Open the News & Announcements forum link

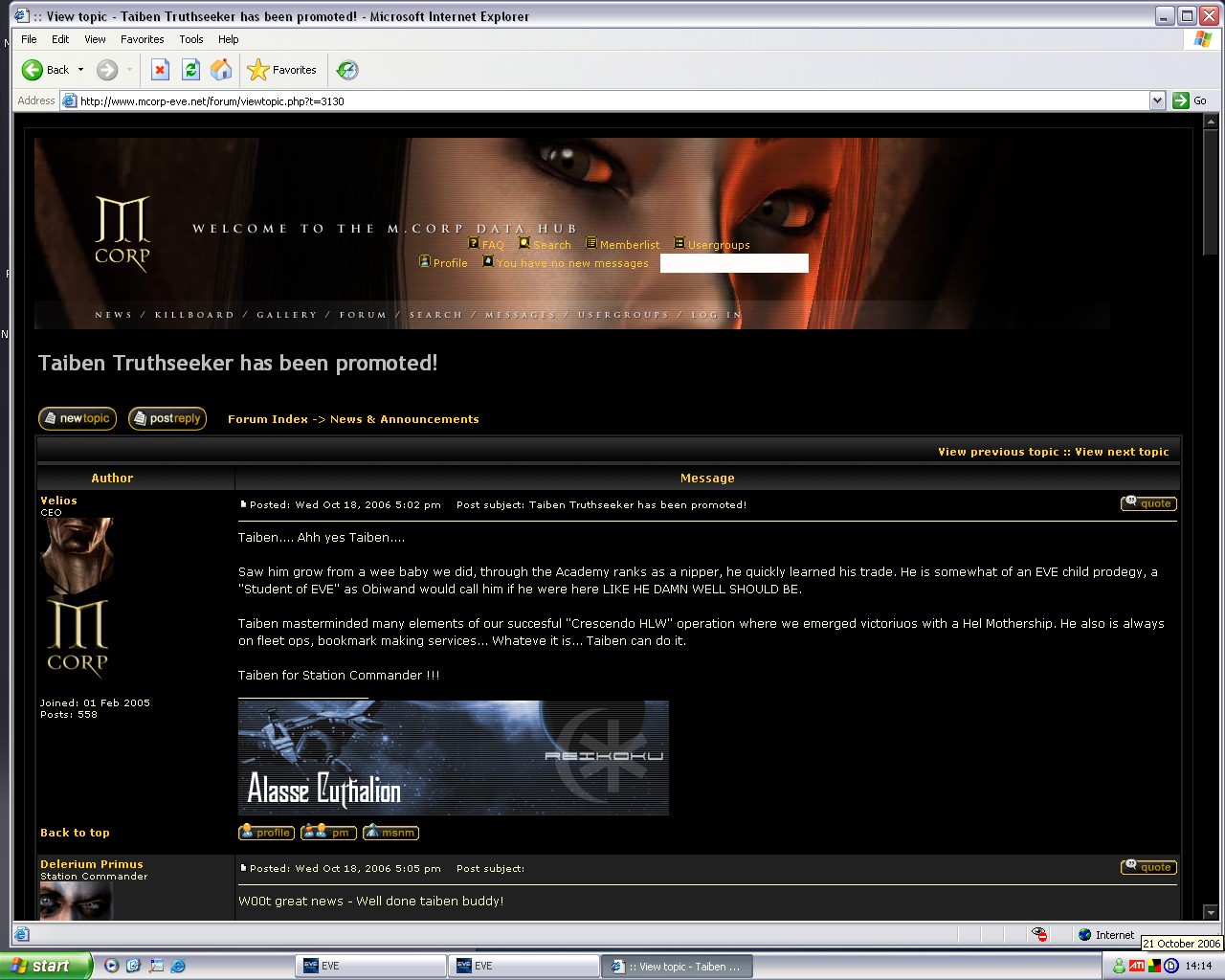[404, 419]
